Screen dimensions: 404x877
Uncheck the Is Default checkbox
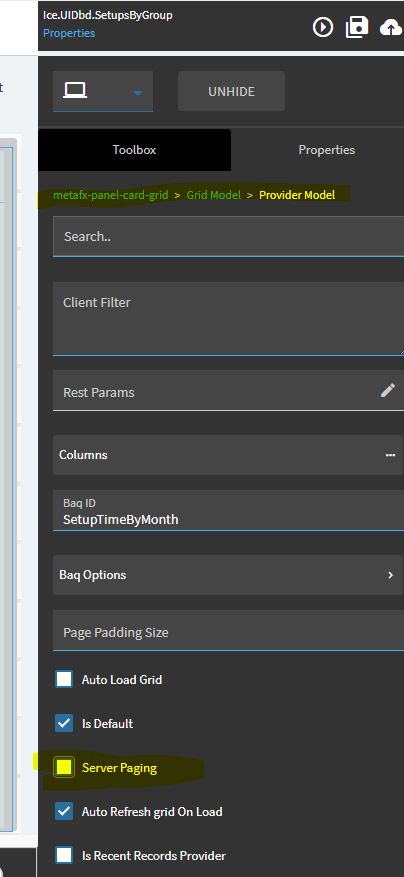click(x=64, y=723)
